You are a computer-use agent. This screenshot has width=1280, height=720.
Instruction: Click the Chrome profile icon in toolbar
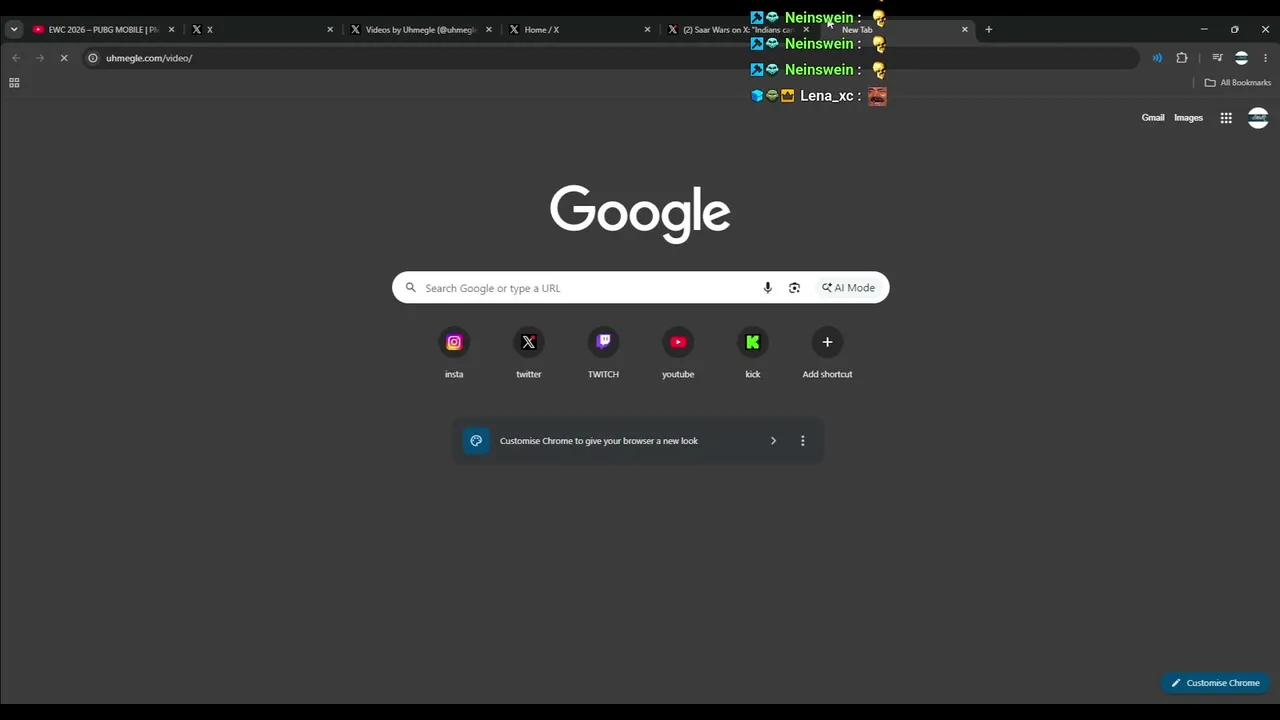[x=1241, y=58]
